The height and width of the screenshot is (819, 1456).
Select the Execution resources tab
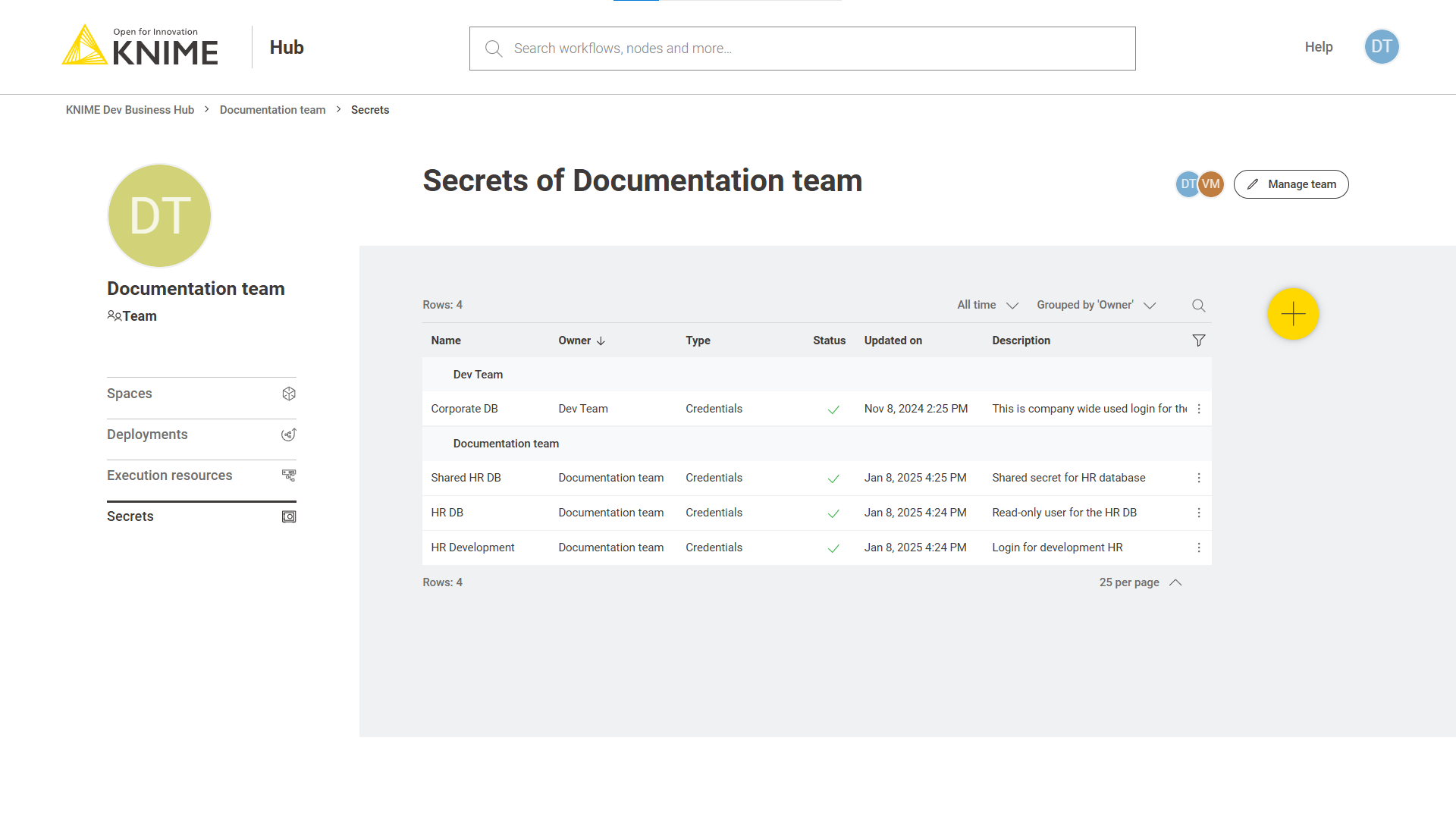tap(201, 475)
